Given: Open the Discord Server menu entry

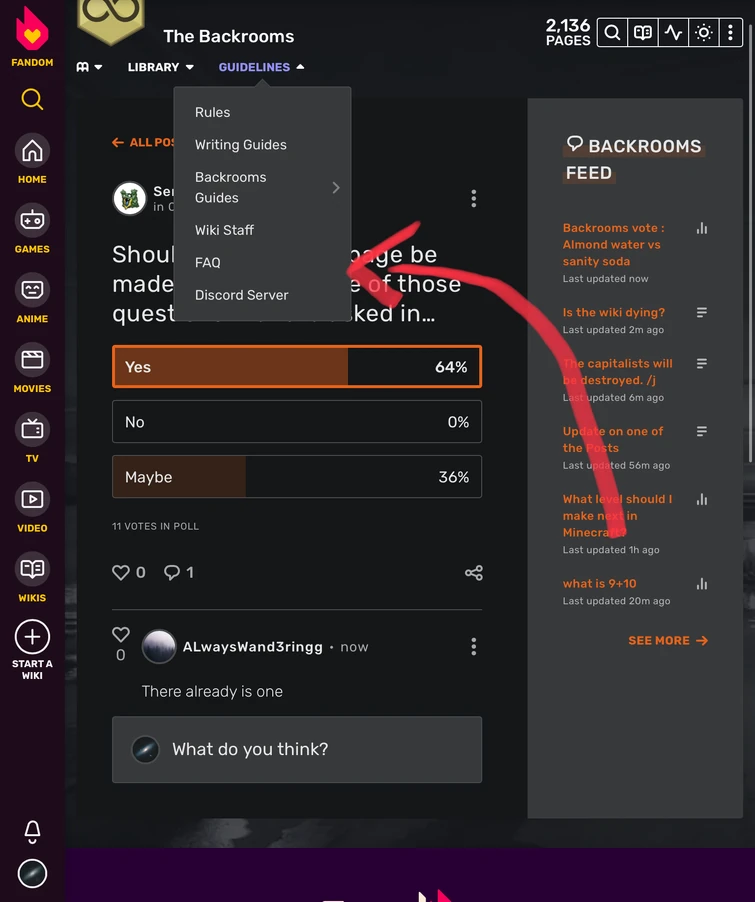Looking at the screenshot, I should [242, 295].
